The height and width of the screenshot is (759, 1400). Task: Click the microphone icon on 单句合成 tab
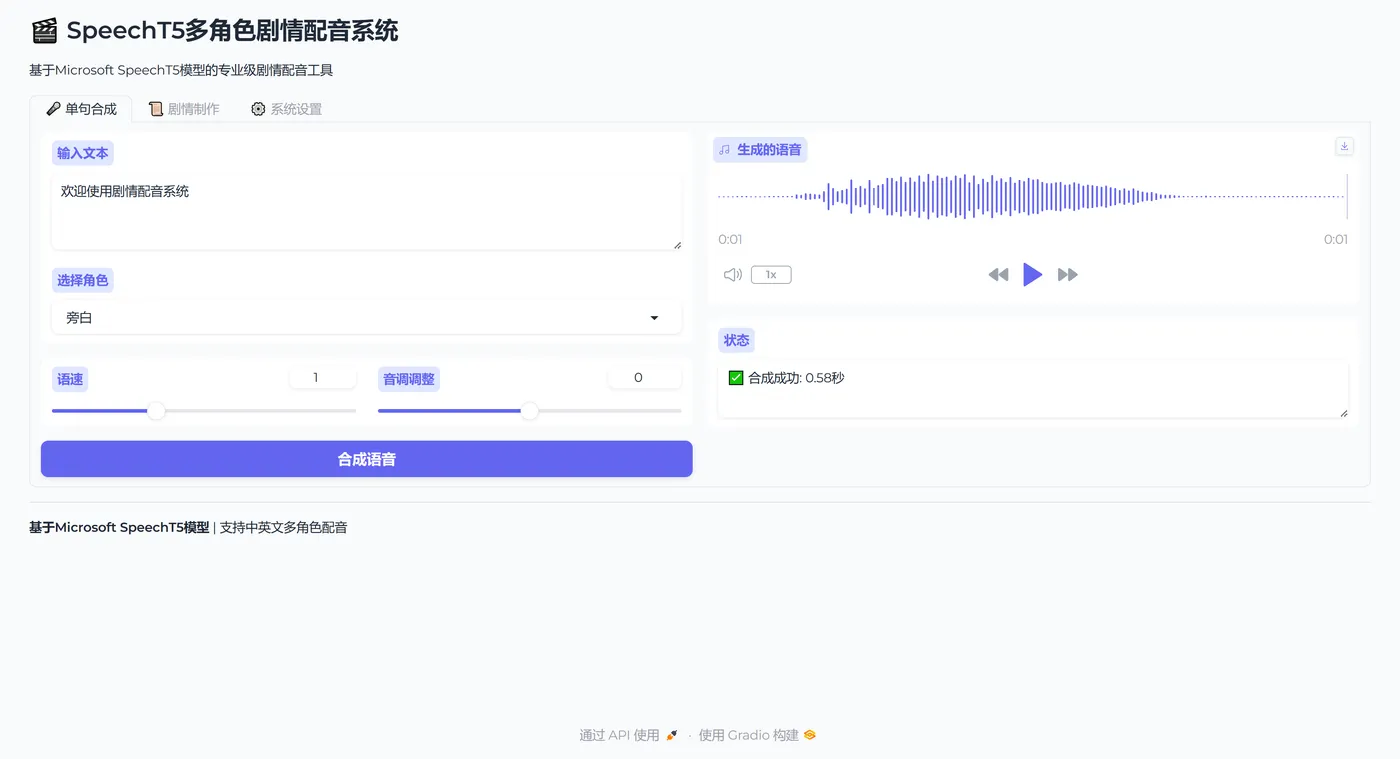(x=53, y=108)
